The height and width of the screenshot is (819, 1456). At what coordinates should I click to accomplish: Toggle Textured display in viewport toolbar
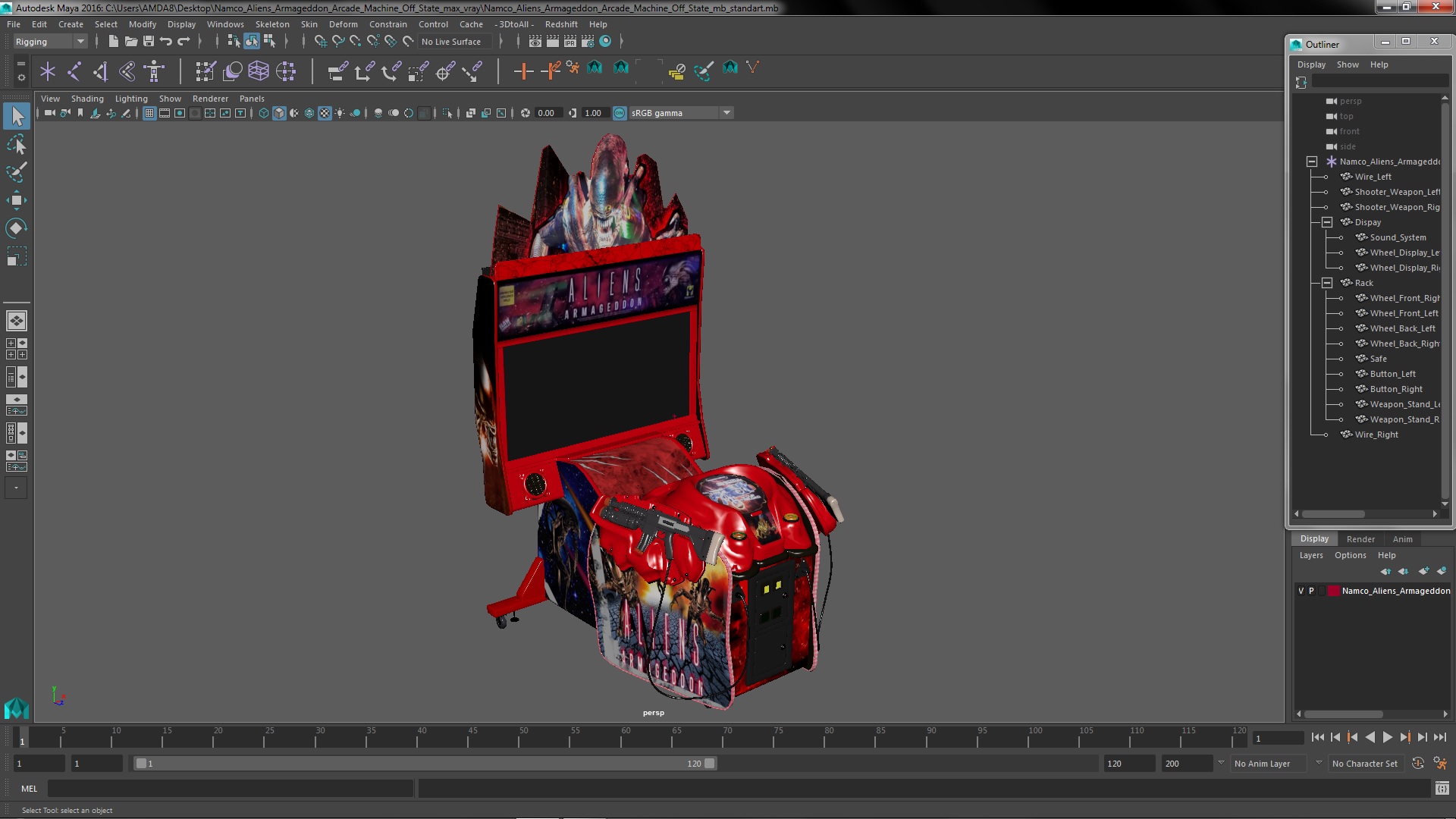tap(325, 113)
